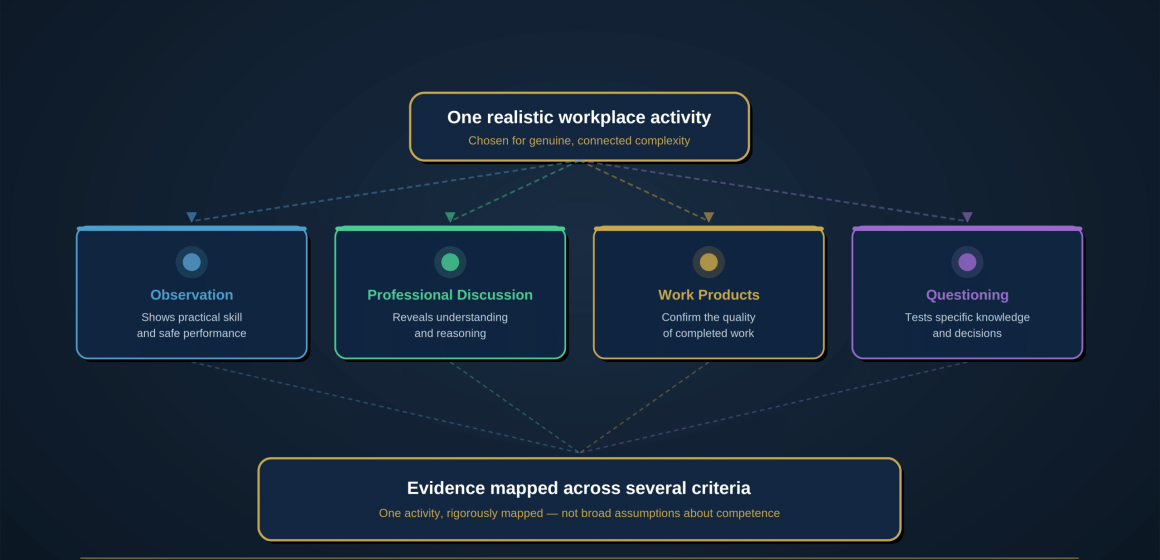1160x560 pixels.
Task: Click 'Shows practical skill and safe performance' text
Action: [x=192, y=325]
